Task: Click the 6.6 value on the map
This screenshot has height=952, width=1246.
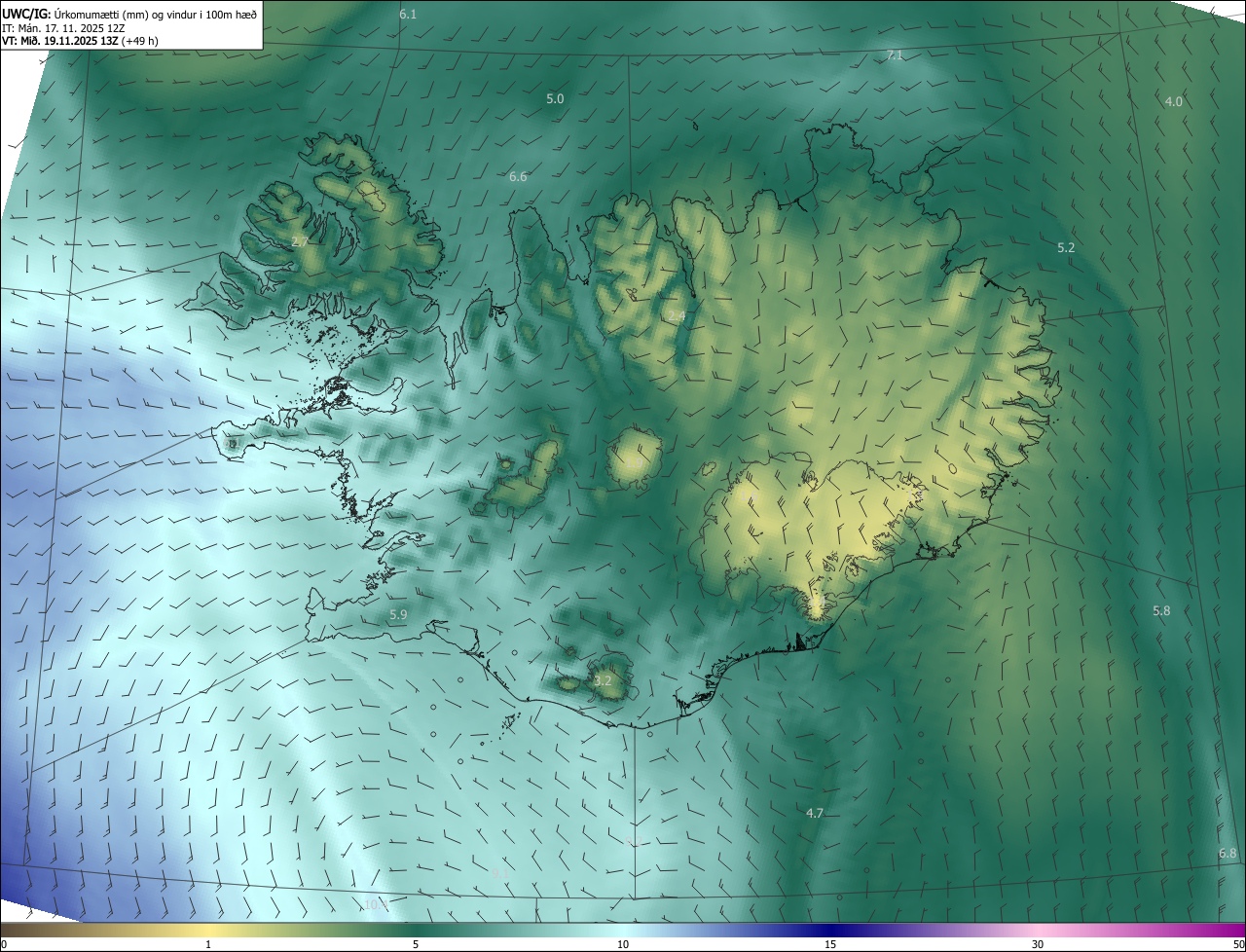Action: pos(518,176)
